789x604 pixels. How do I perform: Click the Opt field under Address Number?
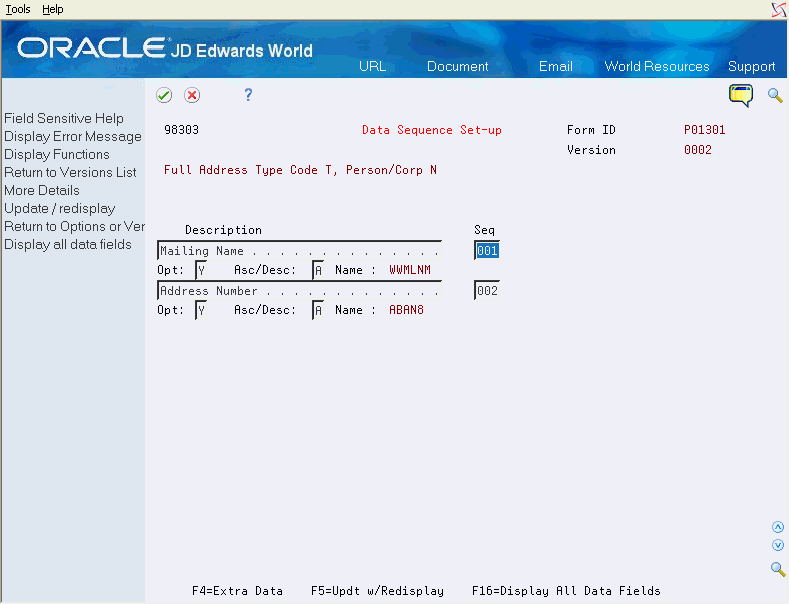coord(201,311)
